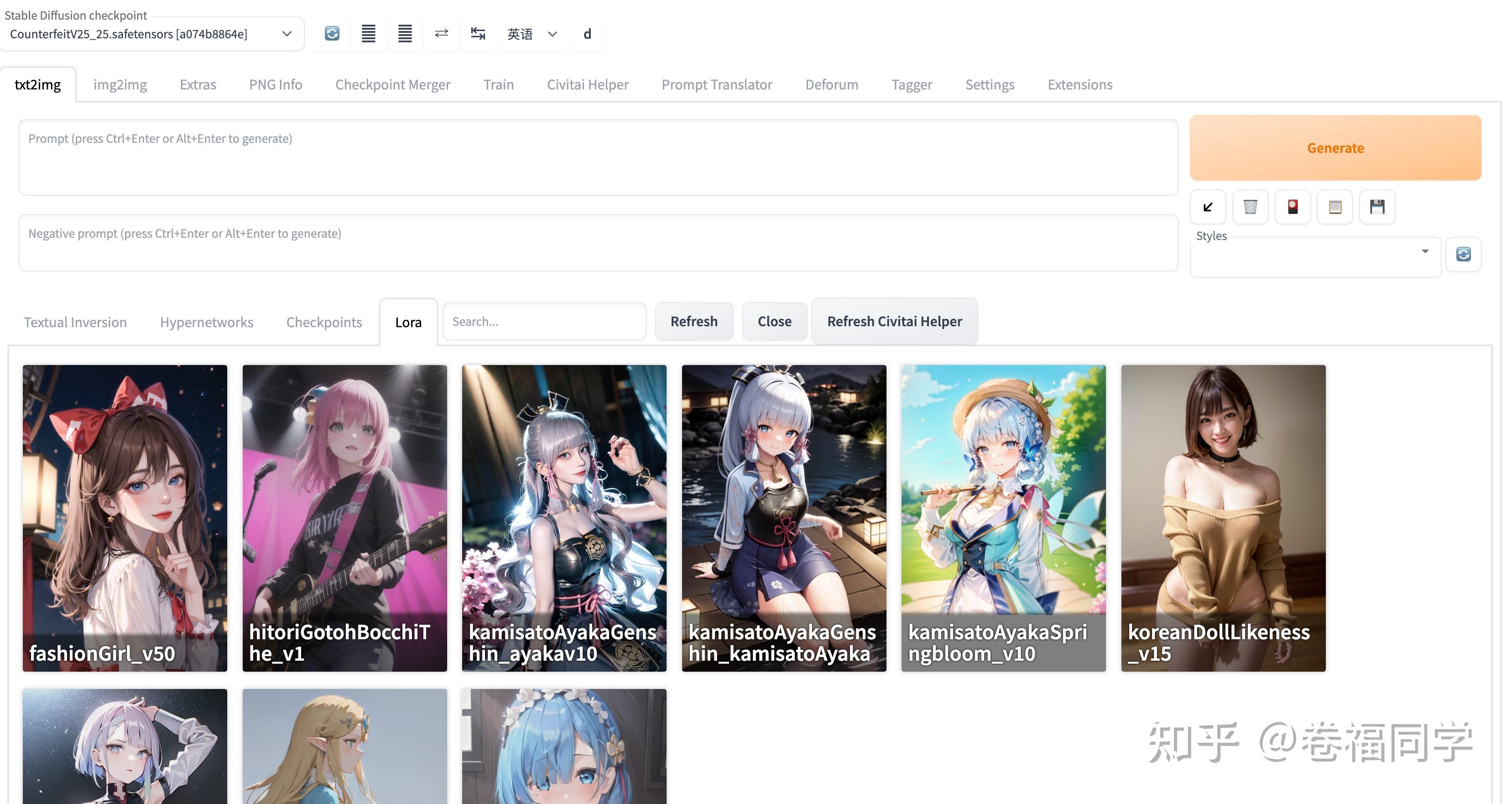This screenshot has height=804, width=1512.
Task: Click the arrow icon to read last generation parameters
Action: (1208, 207)
